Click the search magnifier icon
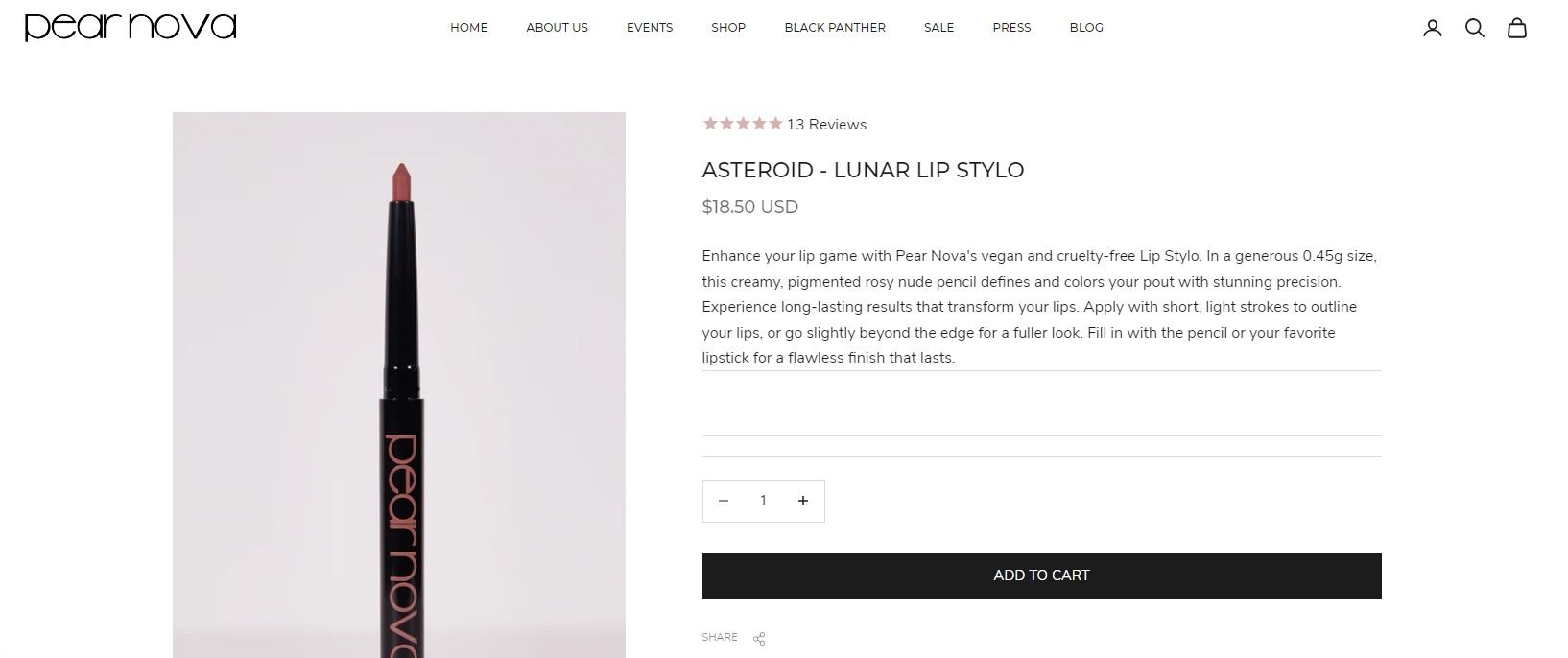This screenshot has height=658, width=1568. click(1475, 28)
